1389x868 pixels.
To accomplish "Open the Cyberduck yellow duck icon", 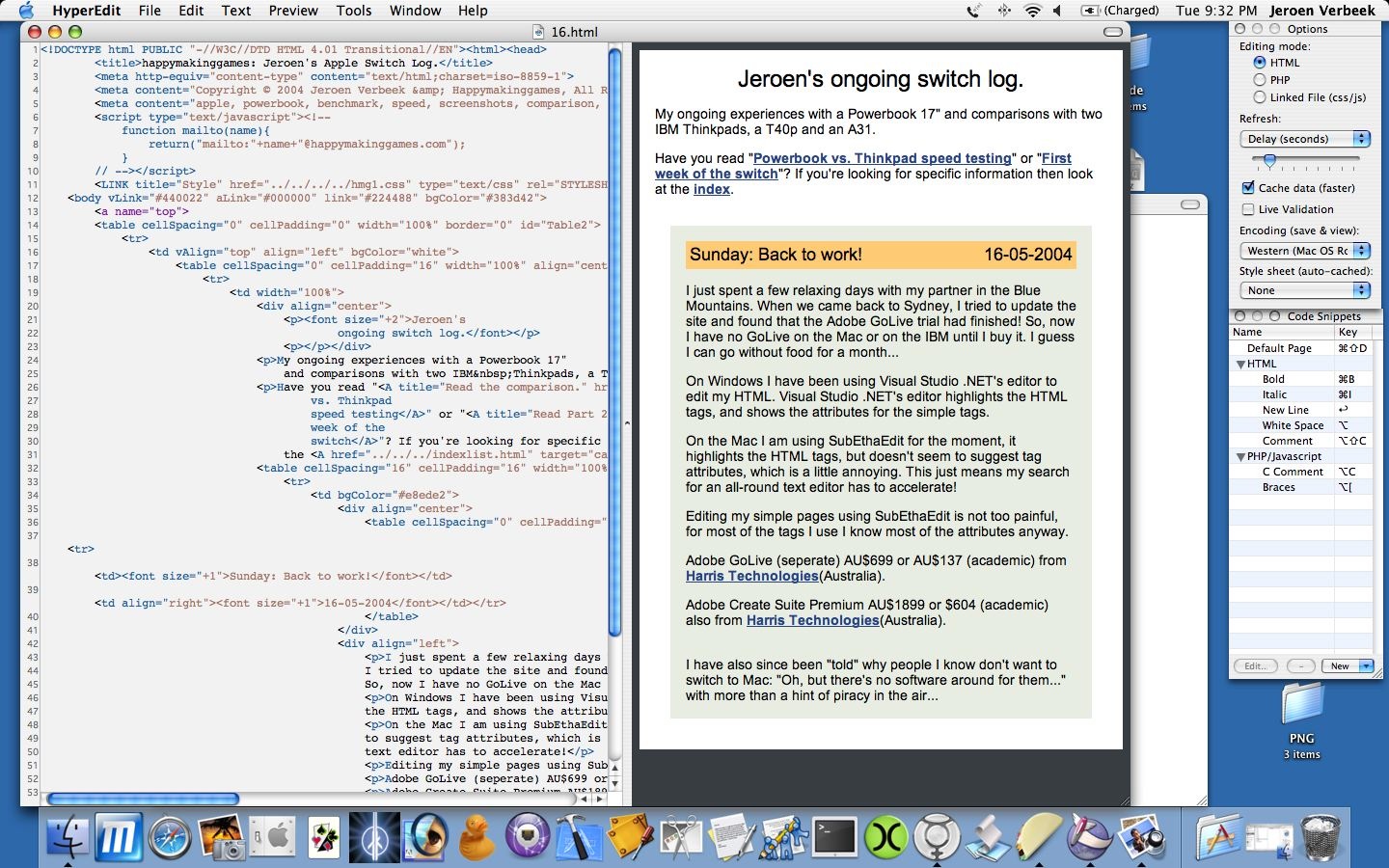I will pos(476,836).
